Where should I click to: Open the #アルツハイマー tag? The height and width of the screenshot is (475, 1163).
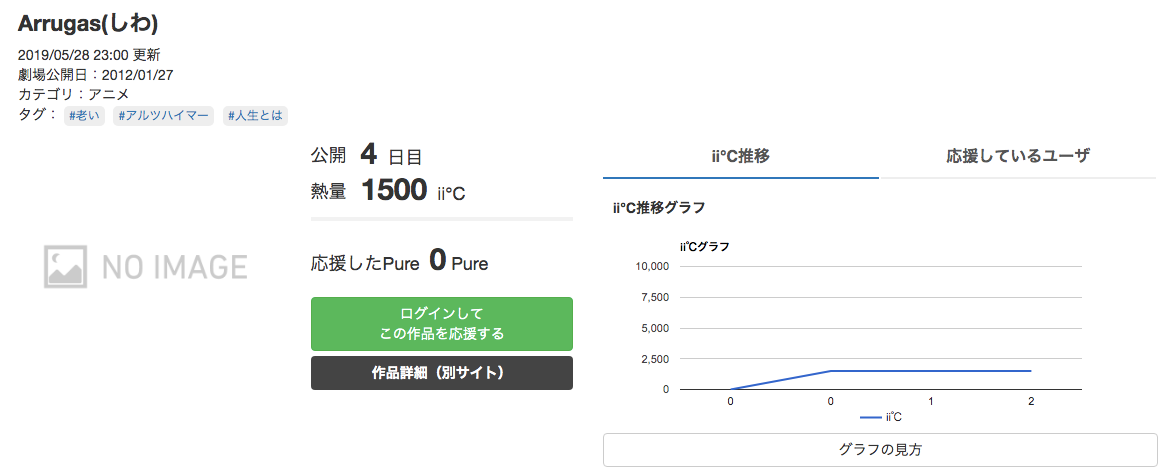click(x=163, y=116)
